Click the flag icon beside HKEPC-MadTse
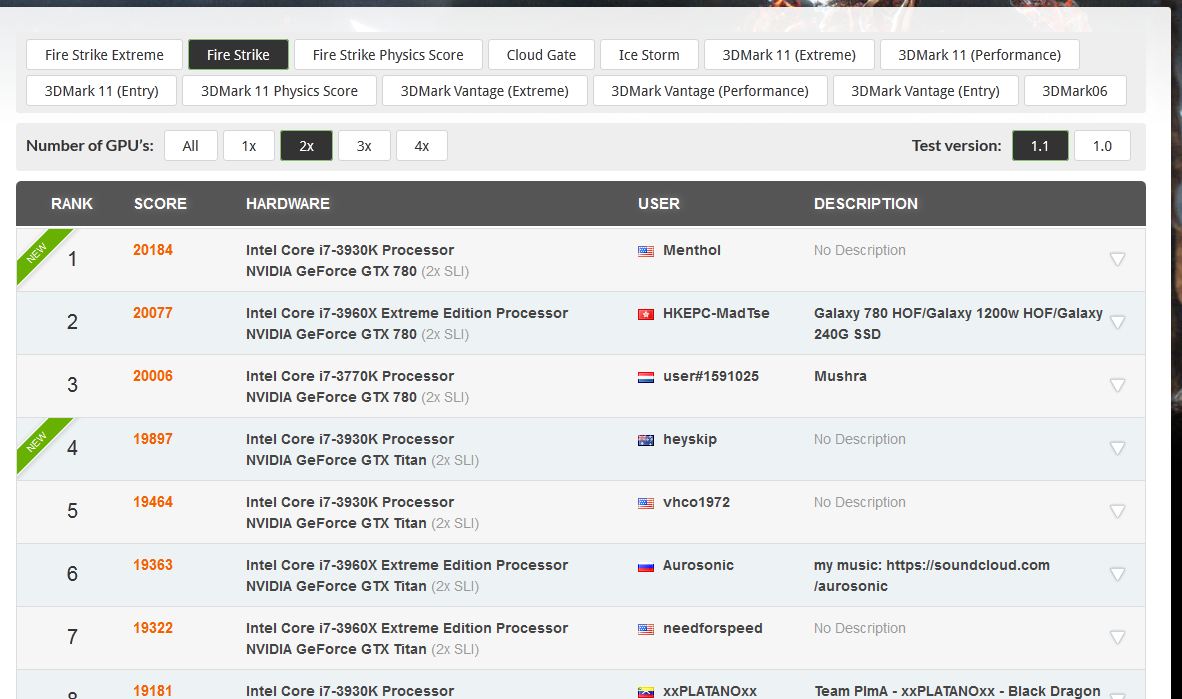The image size is (1182, 699). 646,314
